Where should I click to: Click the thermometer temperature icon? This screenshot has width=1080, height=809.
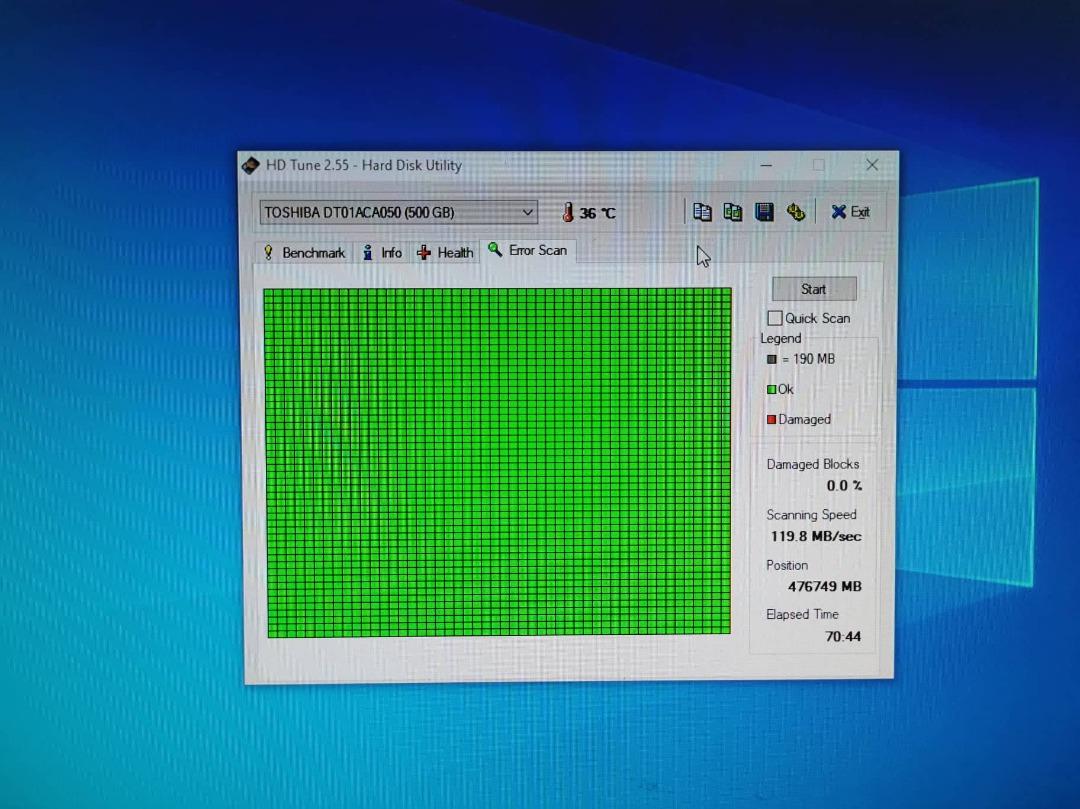(x=567, y=213)
